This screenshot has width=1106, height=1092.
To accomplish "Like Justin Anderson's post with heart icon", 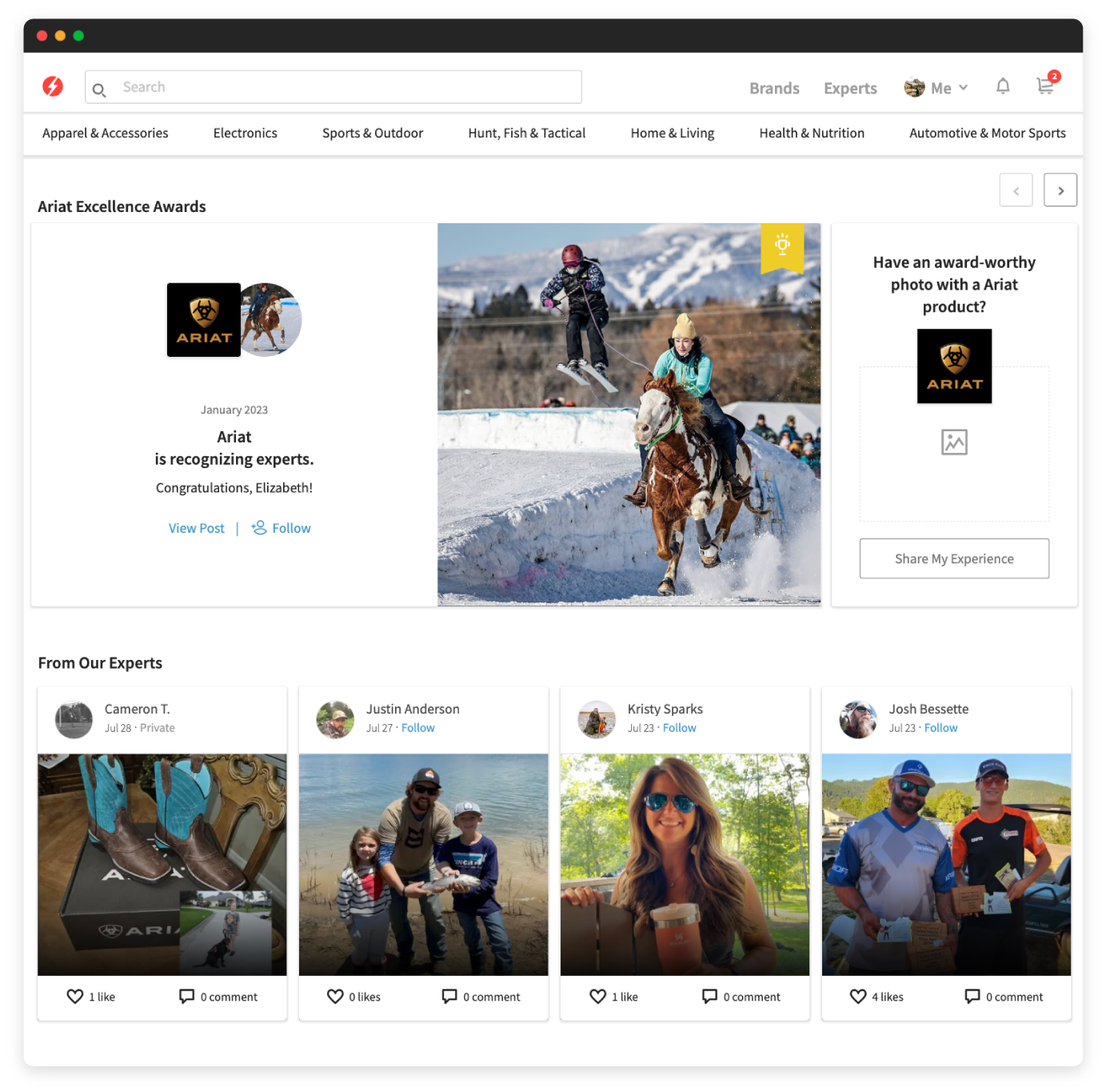I will (335, 996).
